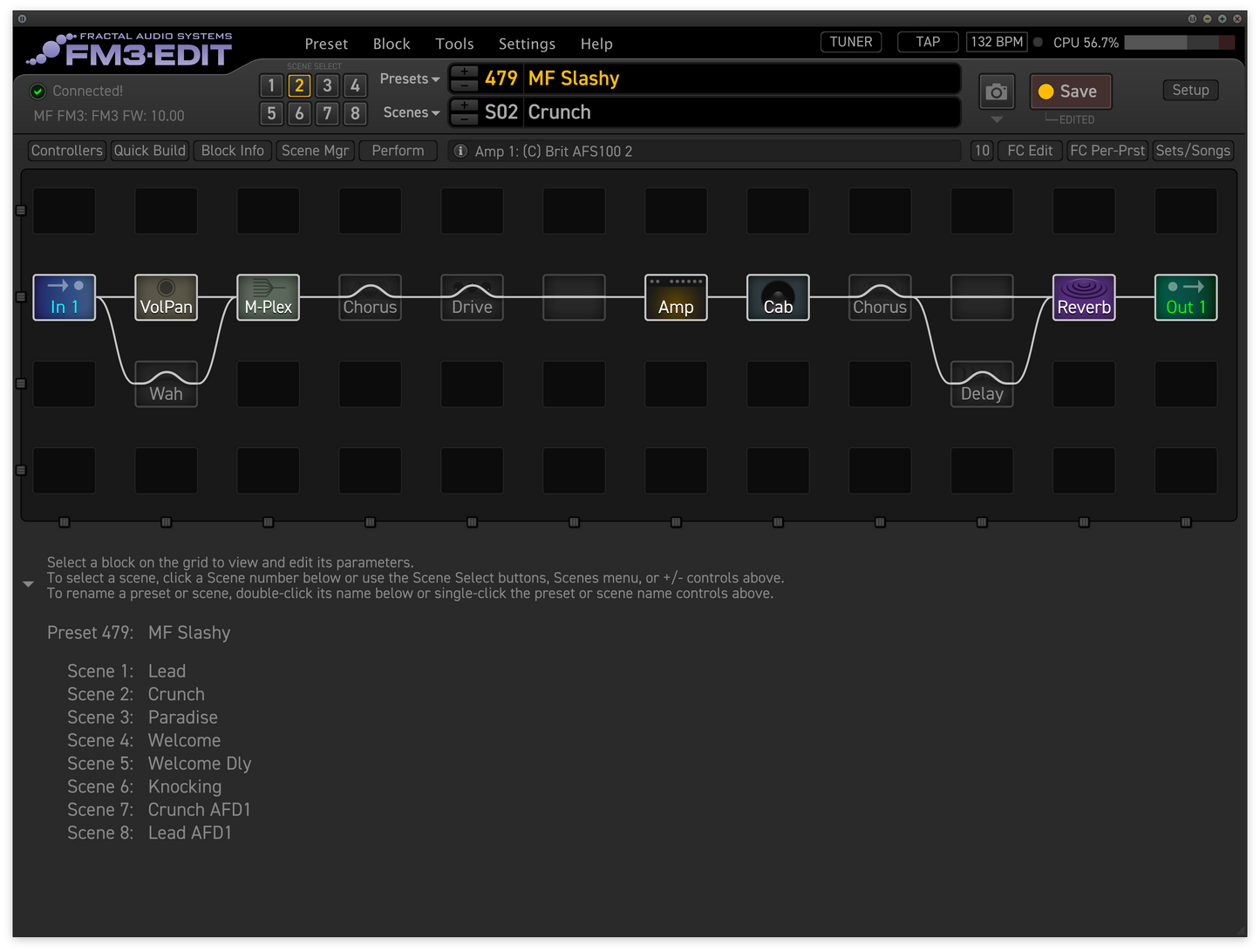Select the Cab block on the grid
This screenshot has width=1260, height=952.
[778, 297]
